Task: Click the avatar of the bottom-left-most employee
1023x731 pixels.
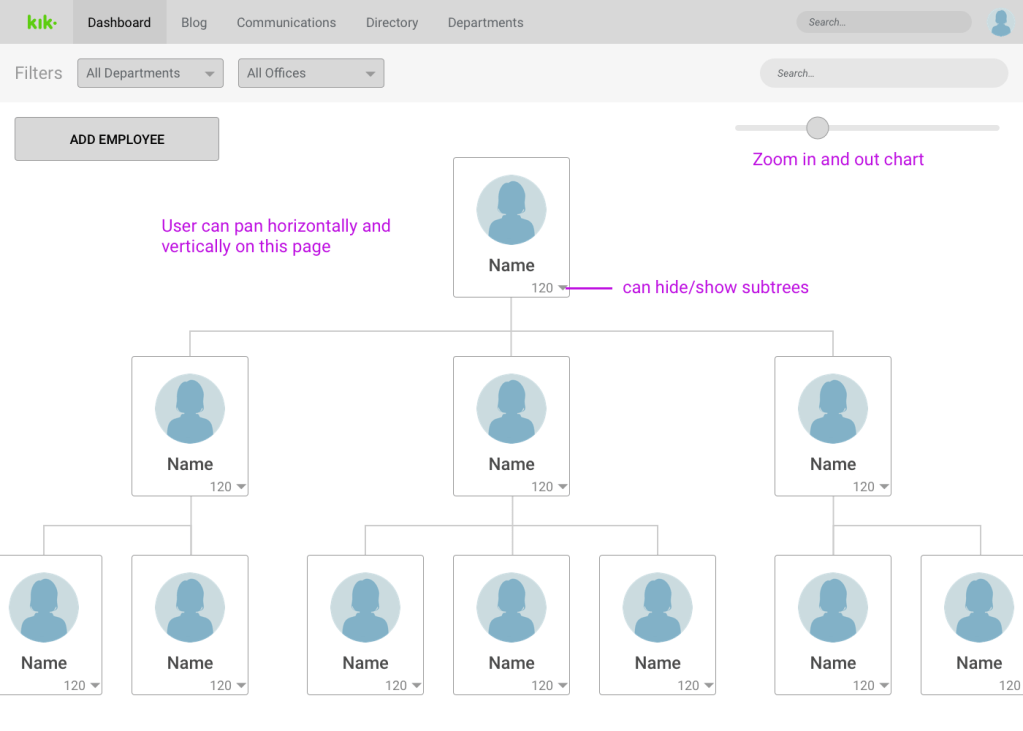Action: (x=44, y=608)
